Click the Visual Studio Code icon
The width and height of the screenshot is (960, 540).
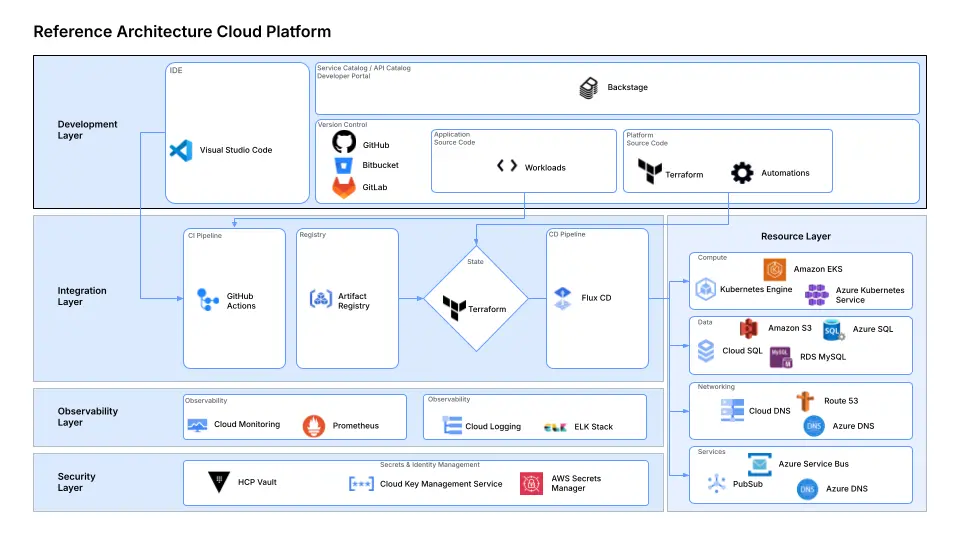(181, 150)
